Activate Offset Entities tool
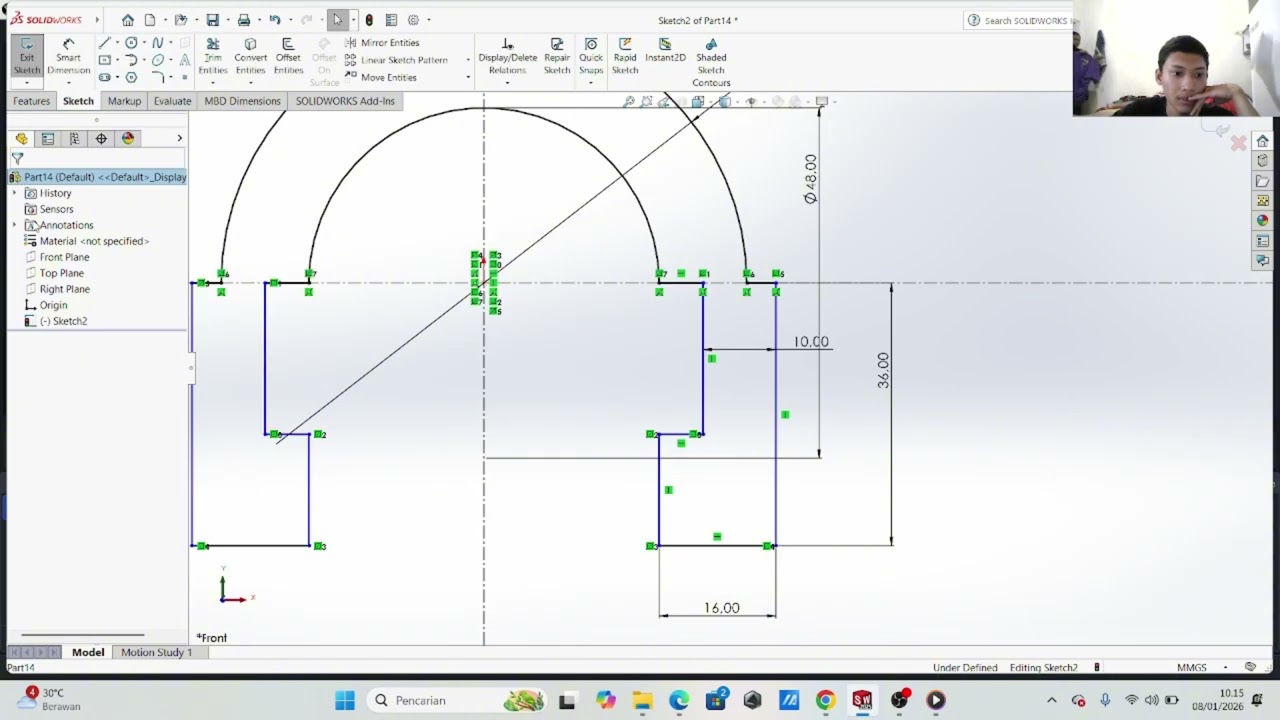Viewport: 1280px width, 720px height. click(x=288, y=57)
